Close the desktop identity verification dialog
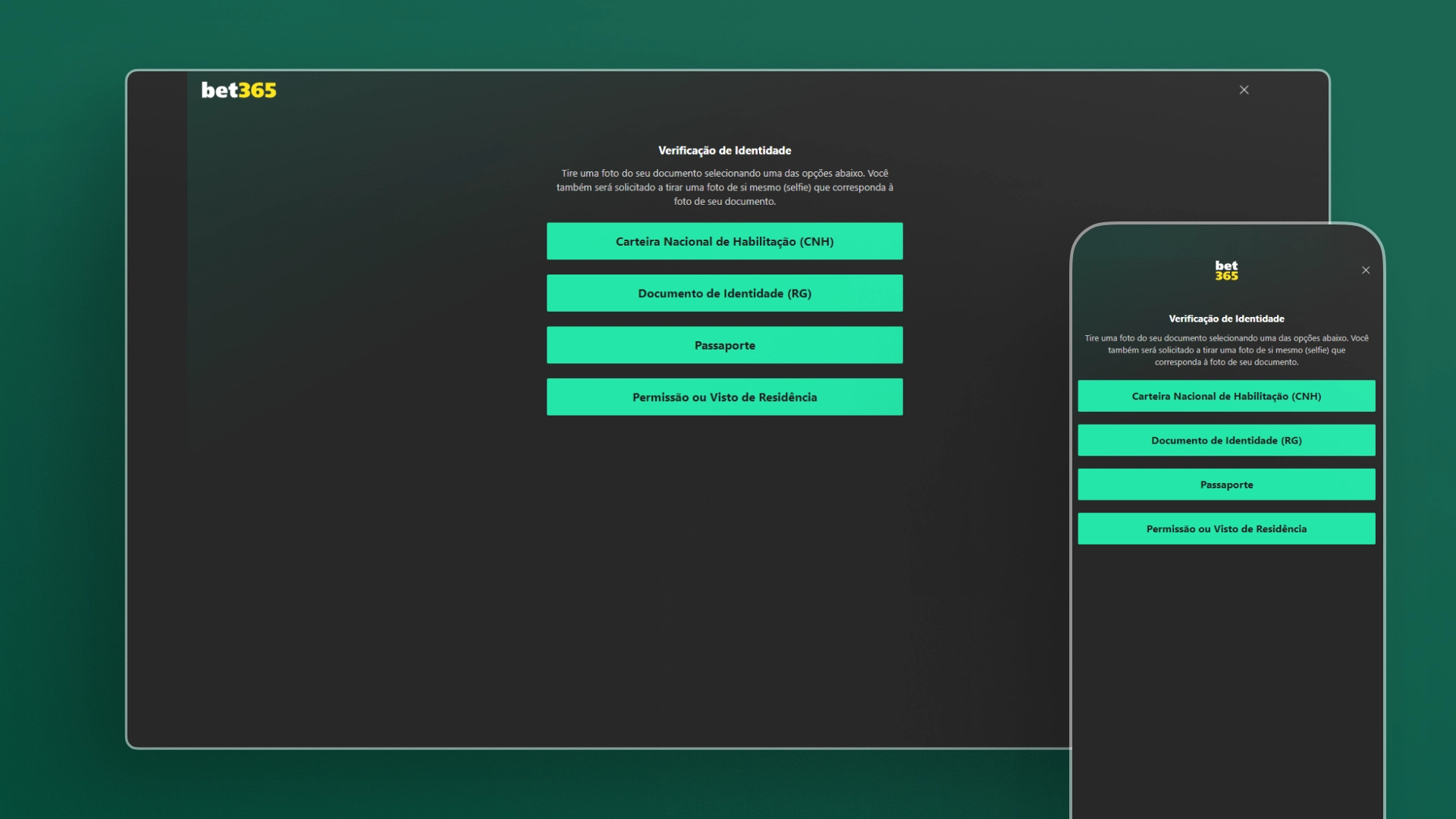Viewport: 1456px width, 819px height. click(x=1244, y=89)
